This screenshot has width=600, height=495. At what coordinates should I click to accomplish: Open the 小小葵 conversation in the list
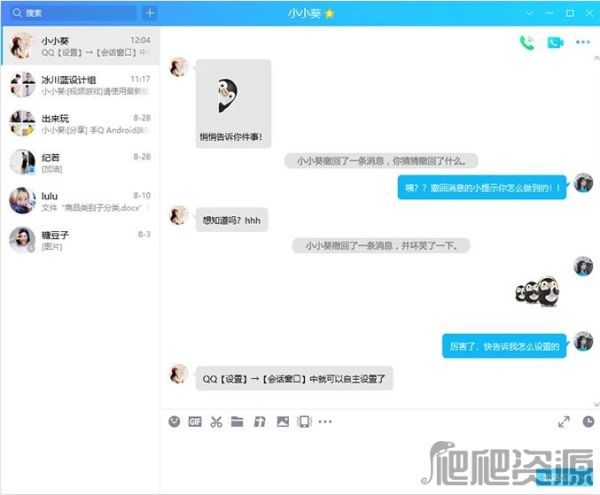click(x=80, y=46)
